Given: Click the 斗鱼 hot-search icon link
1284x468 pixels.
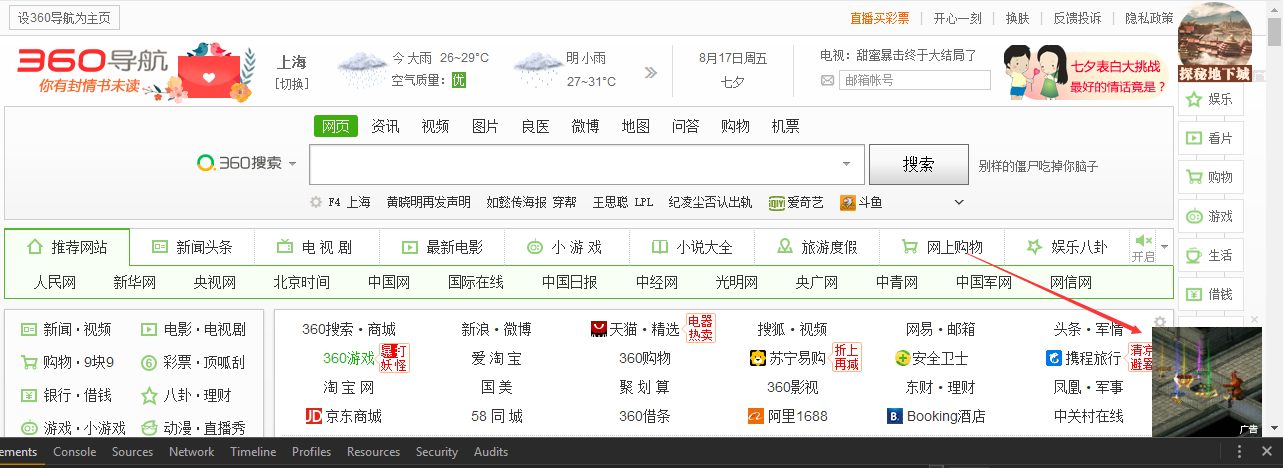Looking at the screenshot, I should pos(862,202).
